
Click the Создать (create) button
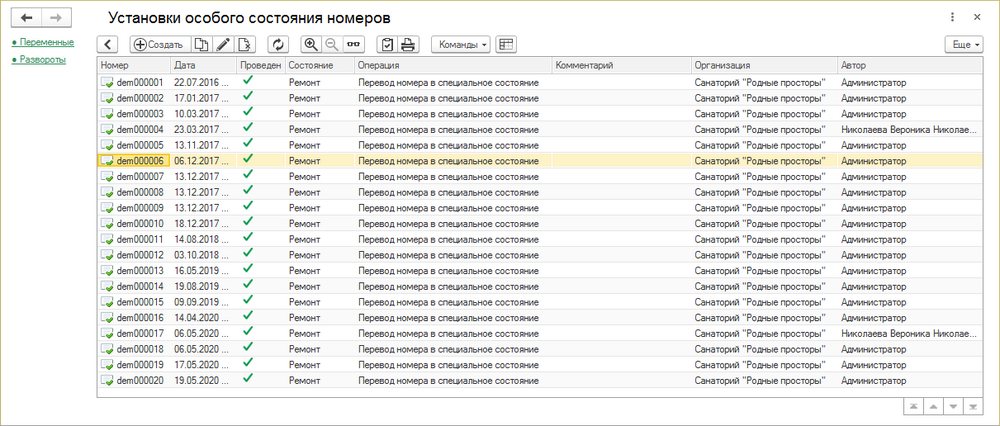coord(157,45)
